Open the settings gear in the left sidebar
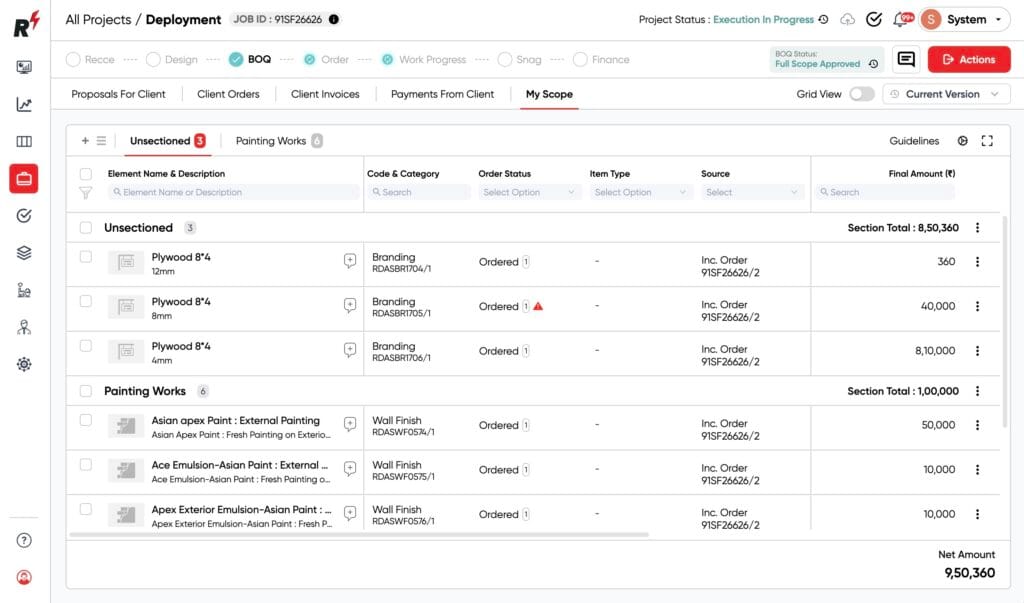Image resolution: width=1024 pixels, height=603 pixels. point(25,364)
